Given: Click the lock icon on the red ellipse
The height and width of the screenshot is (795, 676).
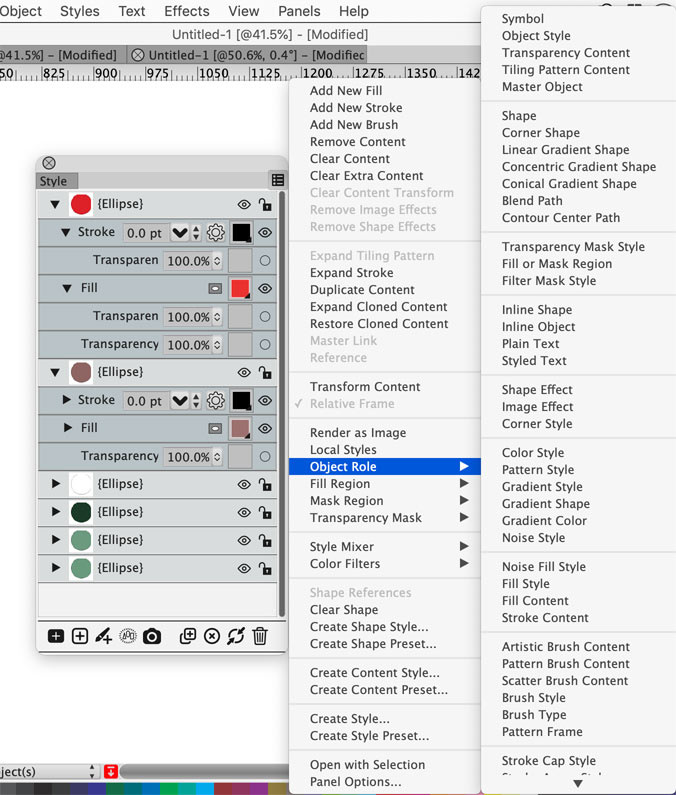Looking at the screenshot, I should 265,205.
